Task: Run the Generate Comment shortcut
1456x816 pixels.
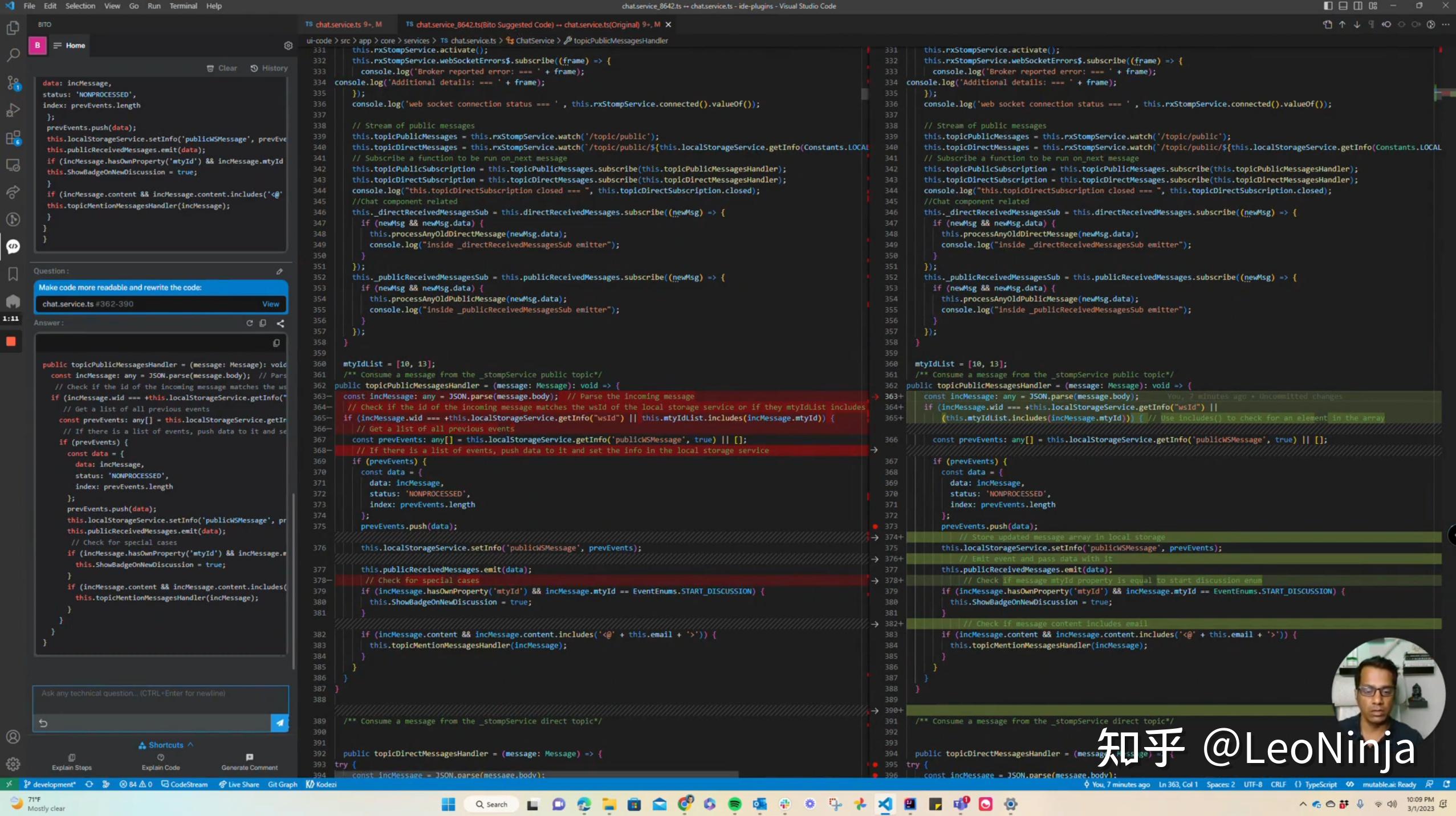Action: tap(250, 762)
